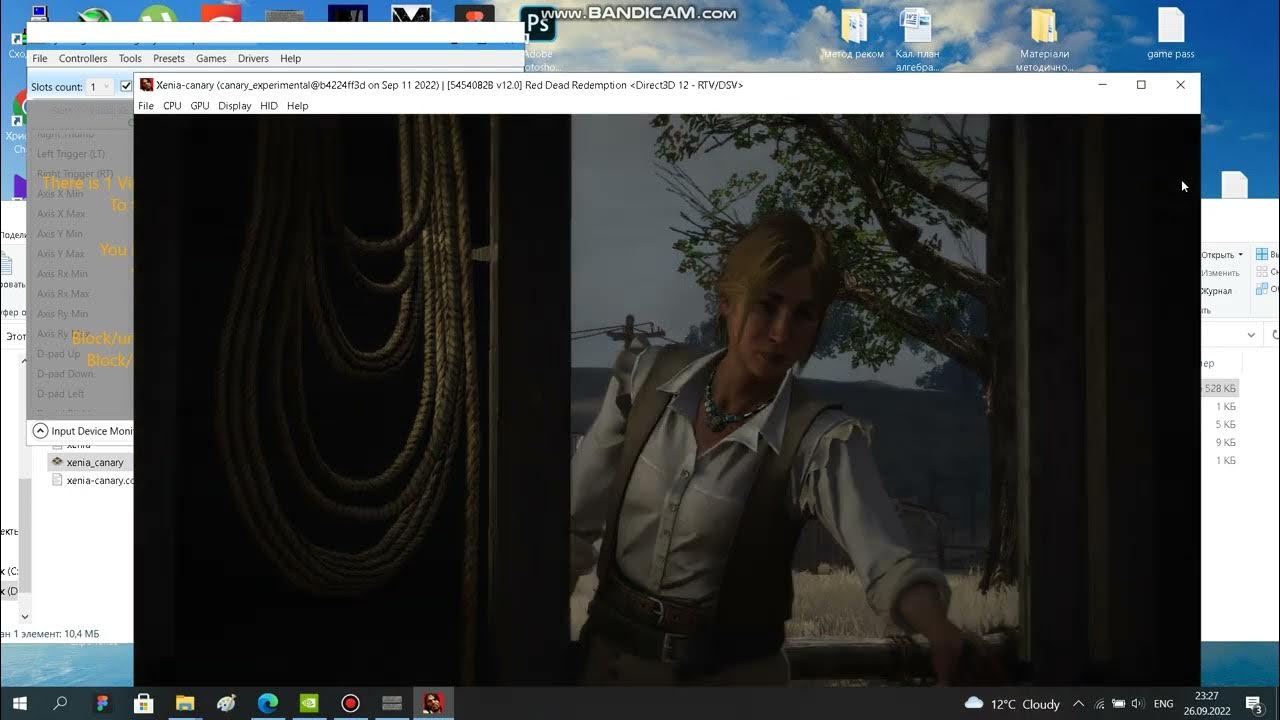Open Xenia Display menu
Screen dimensions: 1280x720
(x=235, y=106)
